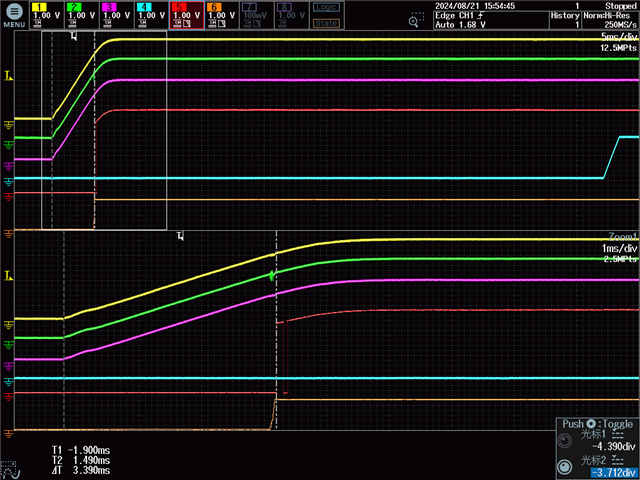Click trigger position marker in main window
Image resolution: width=640 pixels, height=480 pixels.
74,36
